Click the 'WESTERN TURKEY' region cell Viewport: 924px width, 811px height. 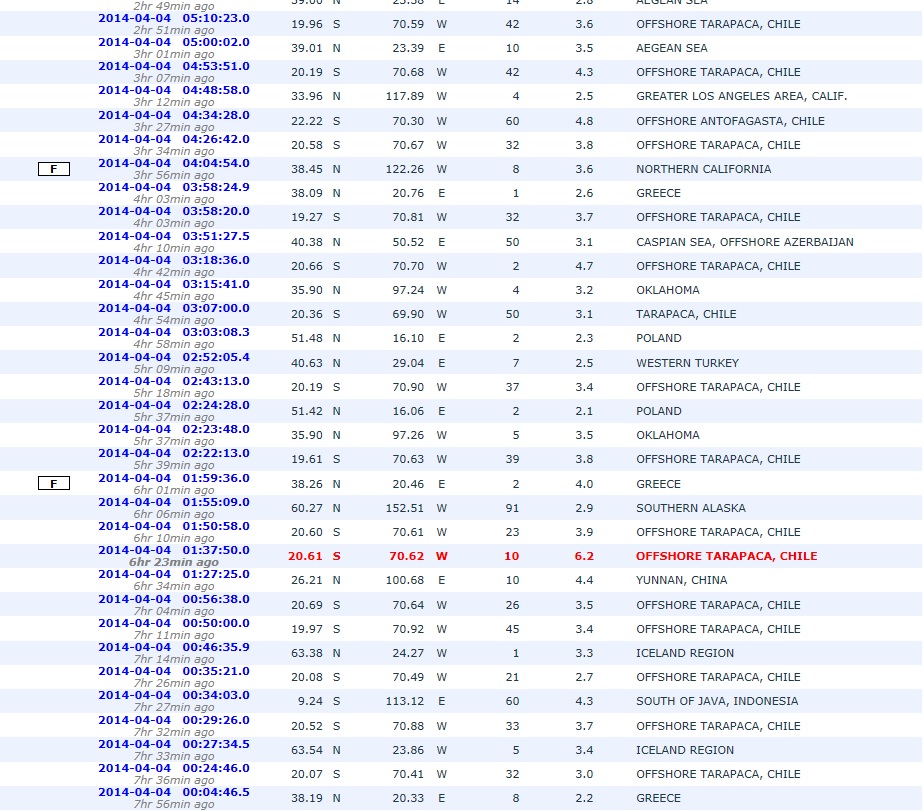click(687, 363)
